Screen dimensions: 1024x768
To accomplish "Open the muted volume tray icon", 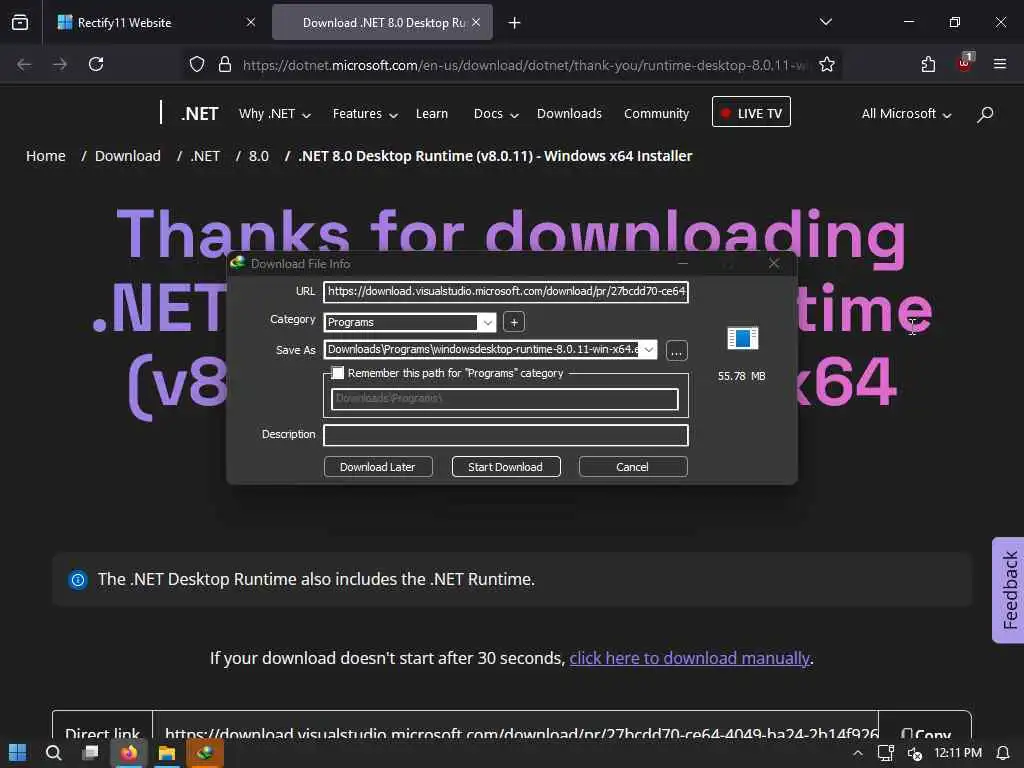I will 914,754.
